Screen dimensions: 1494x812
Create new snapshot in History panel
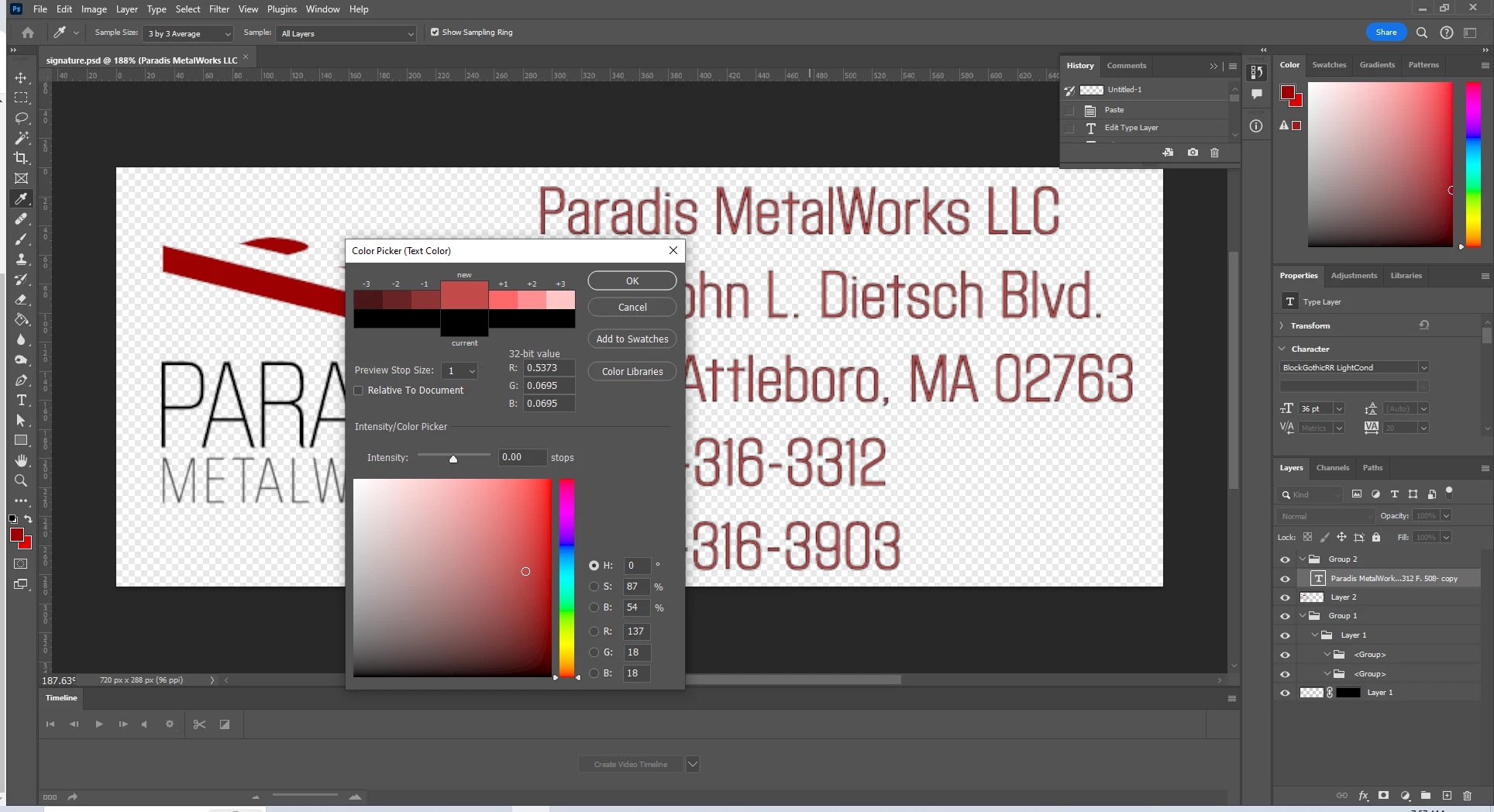pyautogui.click(x=1193, y=153)
